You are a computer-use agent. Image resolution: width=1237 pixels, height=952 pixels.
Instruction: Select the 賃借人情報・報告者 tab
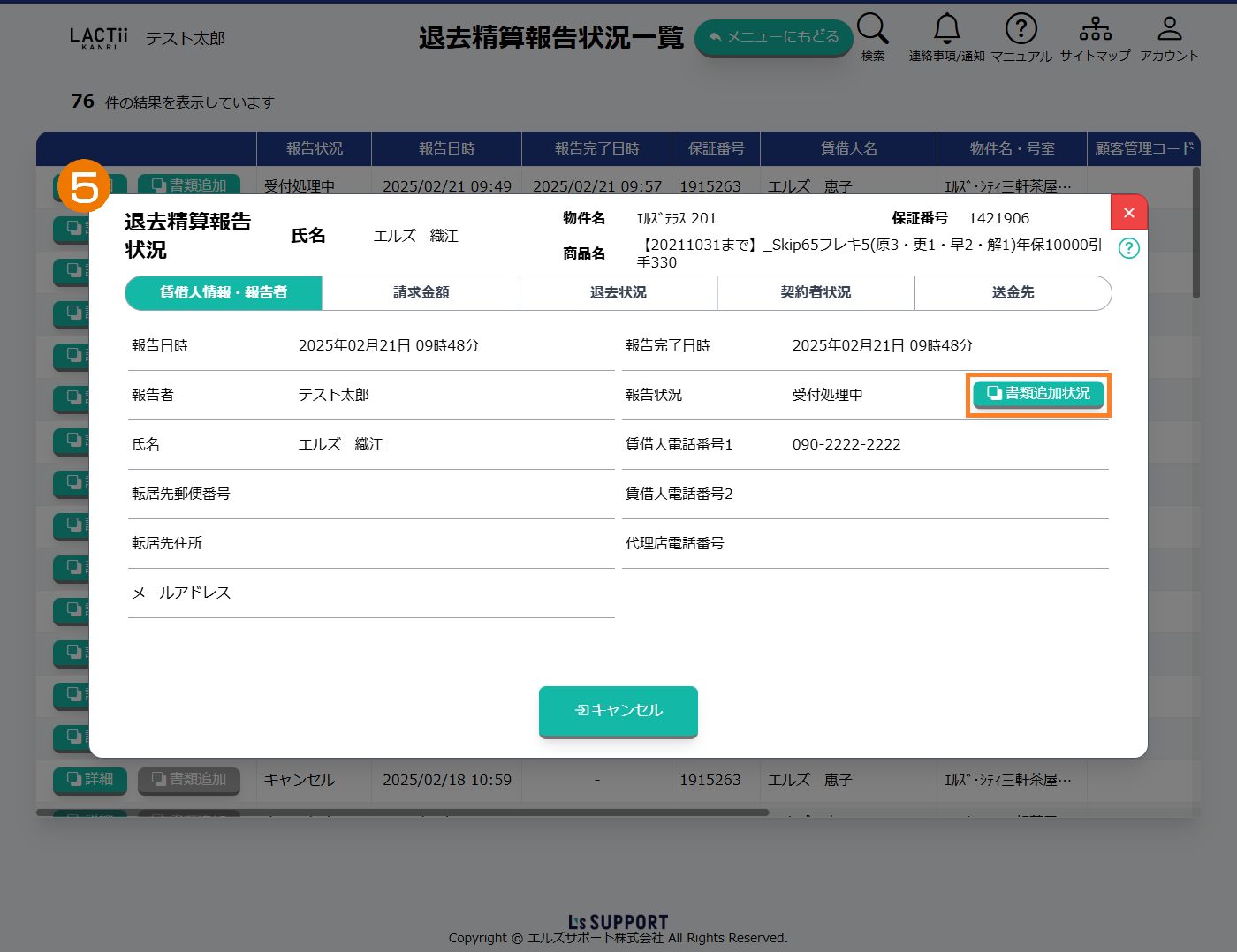224,293
